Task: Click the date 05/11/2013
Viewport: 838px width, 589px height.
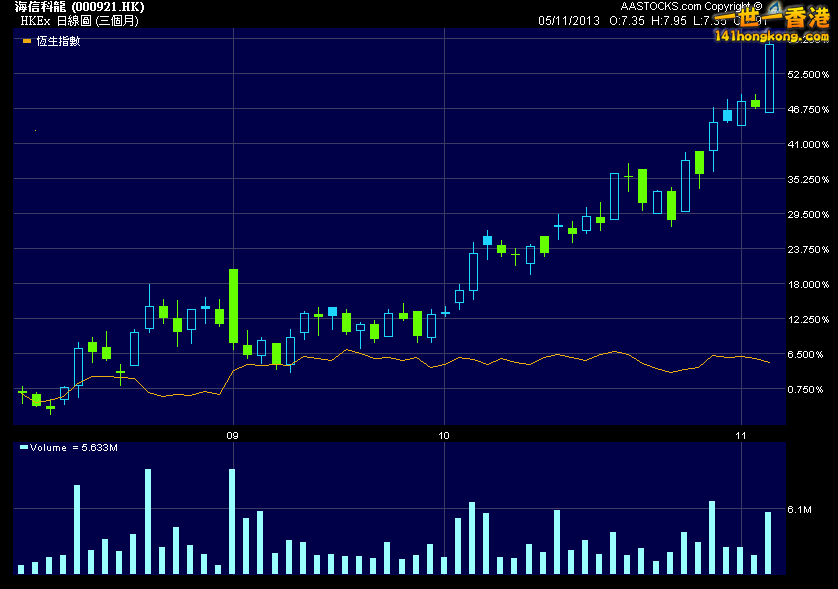Action: [569, 21]
